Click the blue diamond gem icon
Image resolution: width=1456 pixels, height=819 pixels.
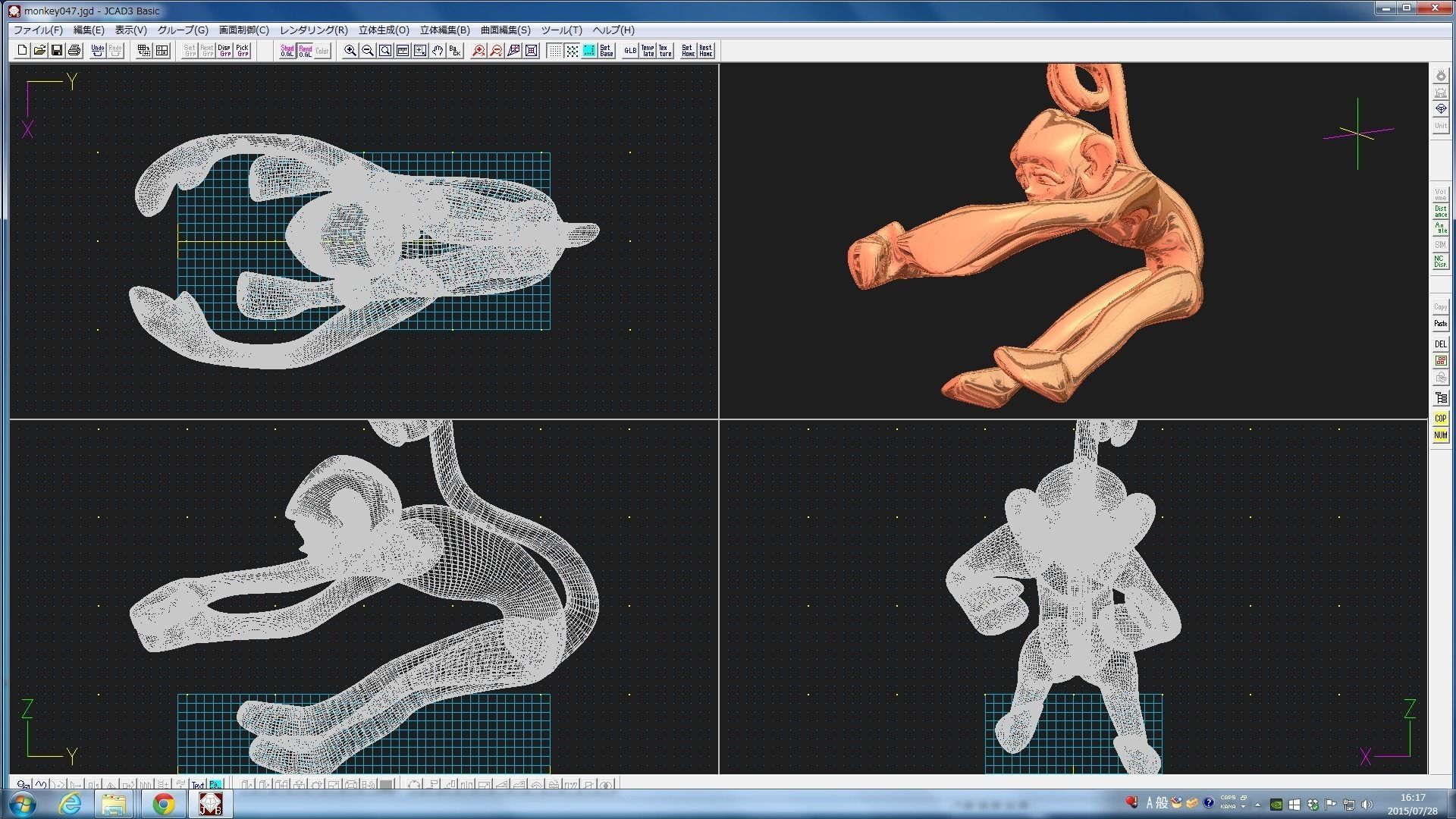(1440, 109)
